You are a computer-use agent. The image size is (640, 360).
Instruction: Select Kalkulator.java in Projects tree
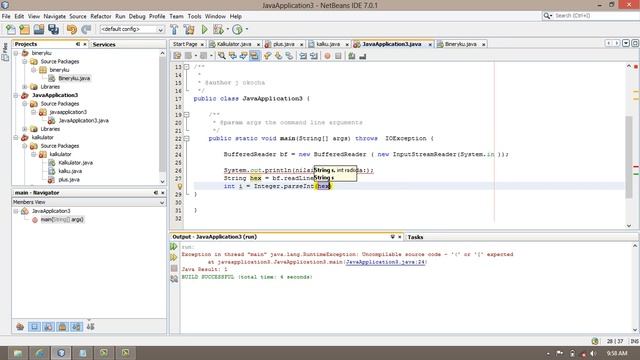[x=75, y=163]
